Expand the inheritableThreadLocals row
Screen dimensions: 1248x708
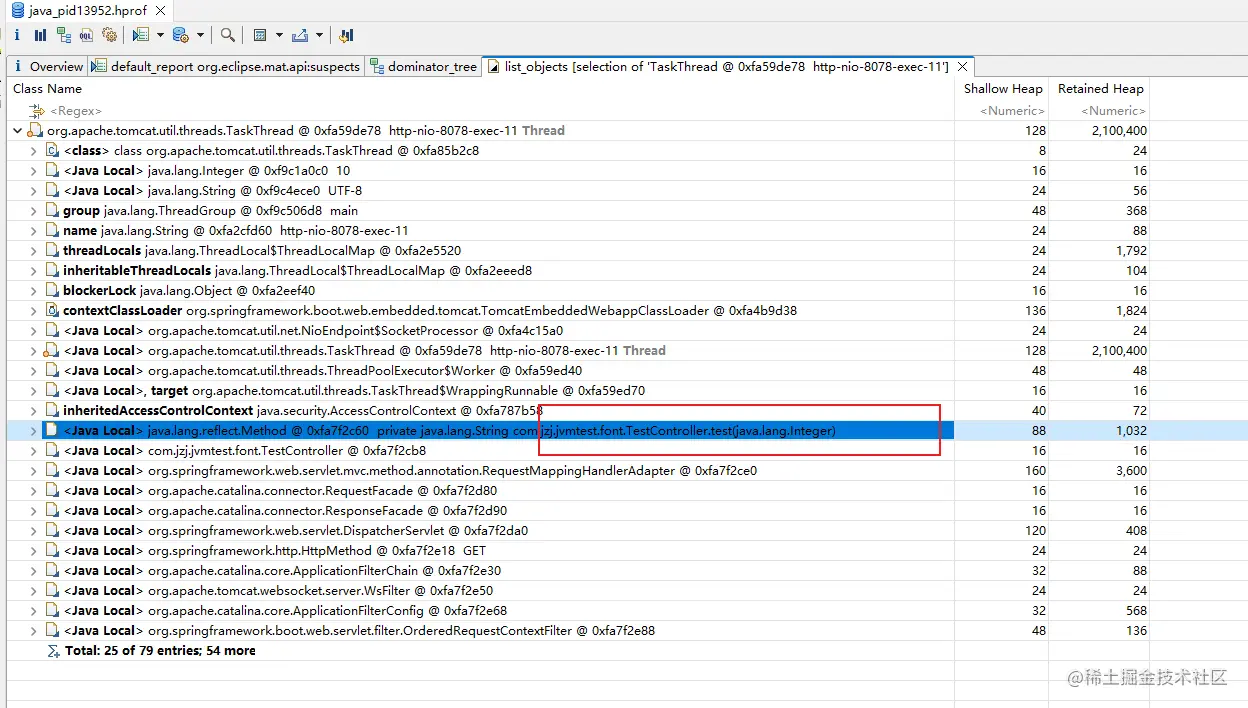click(33, 270)
